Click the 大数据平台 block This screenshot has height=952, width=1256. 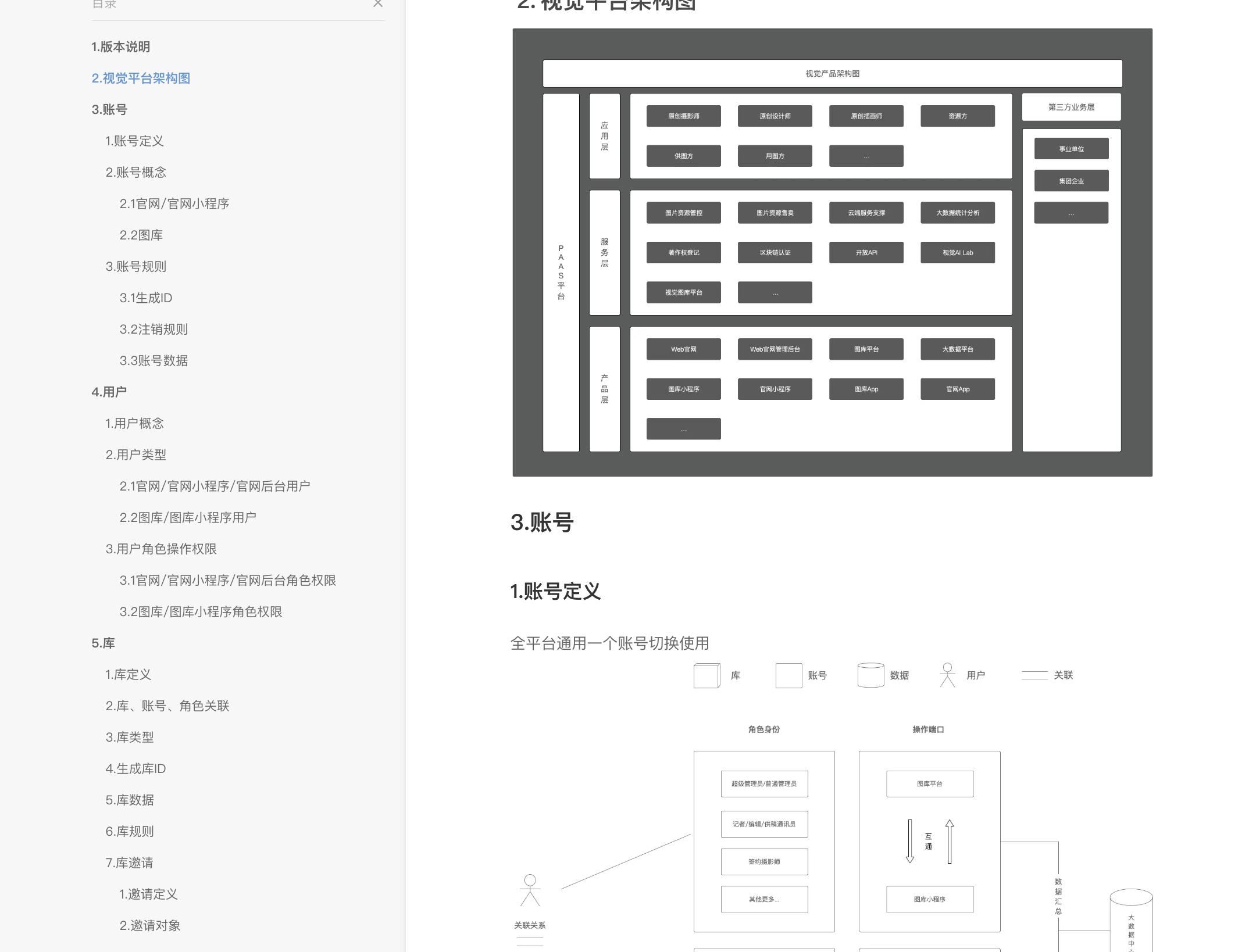(957, 349)
